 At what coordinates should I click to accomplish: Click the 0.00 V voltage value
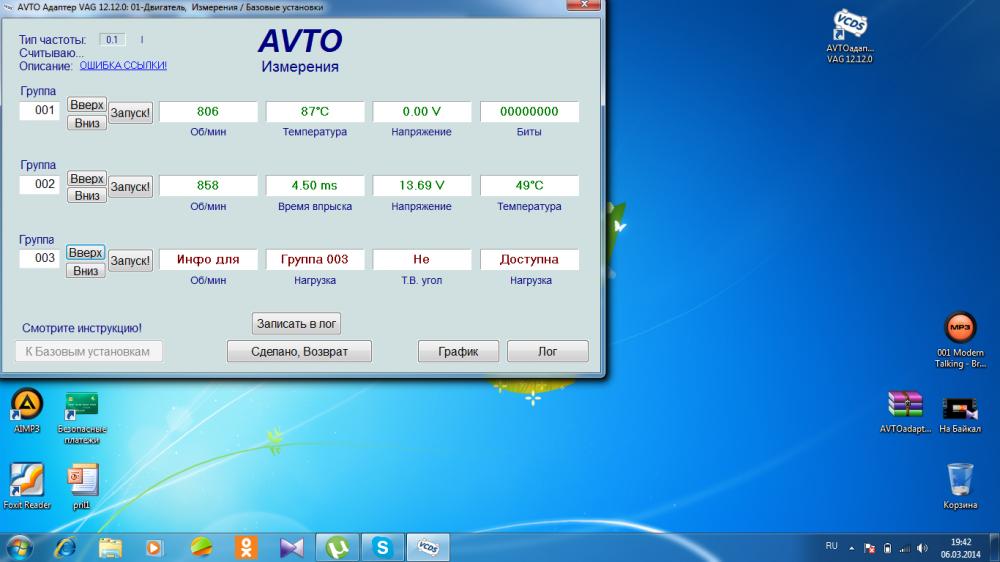tap(422, 112)
